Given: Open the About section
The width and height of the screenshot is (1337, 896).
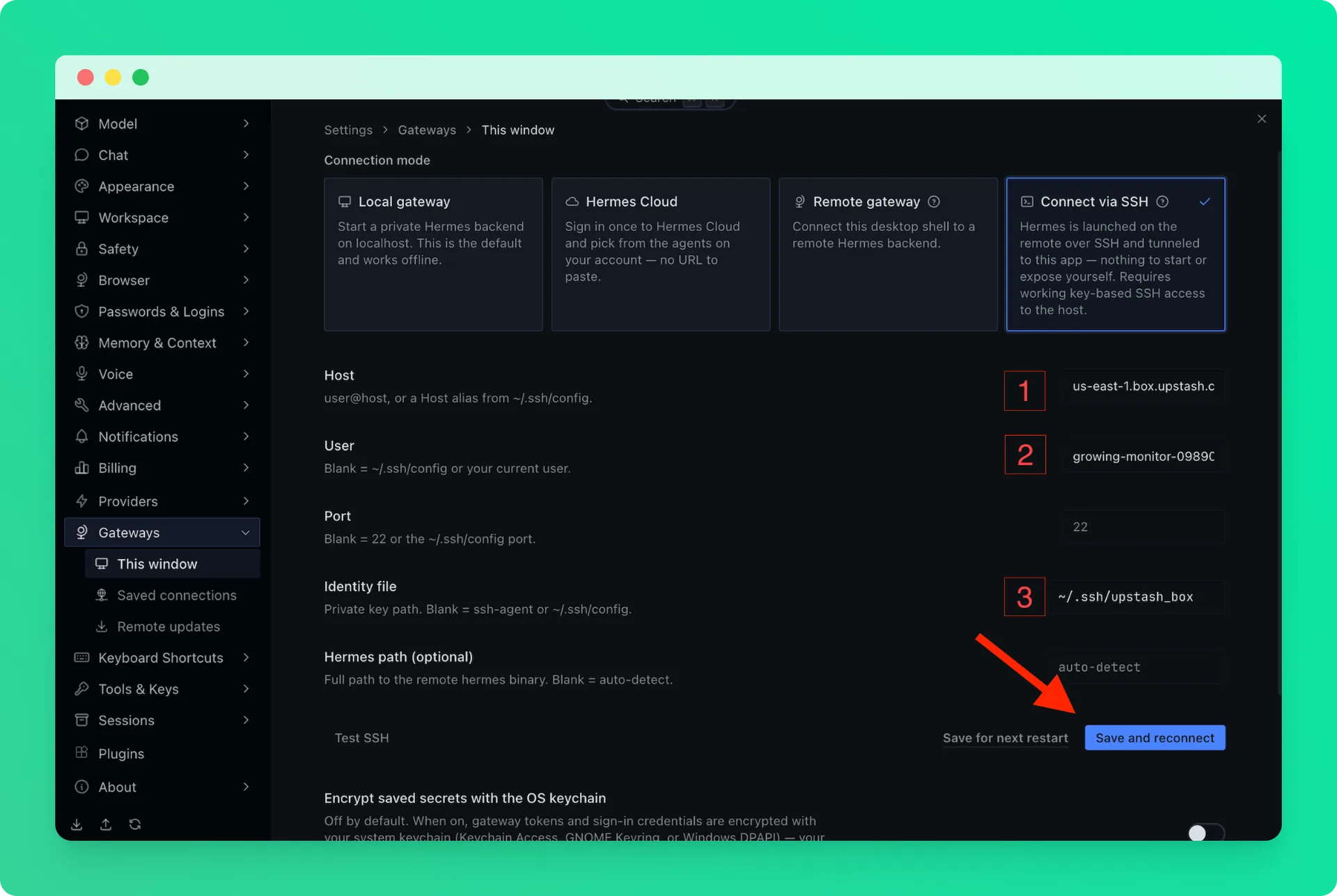Looking at the screenshot, I should [162, 787].
